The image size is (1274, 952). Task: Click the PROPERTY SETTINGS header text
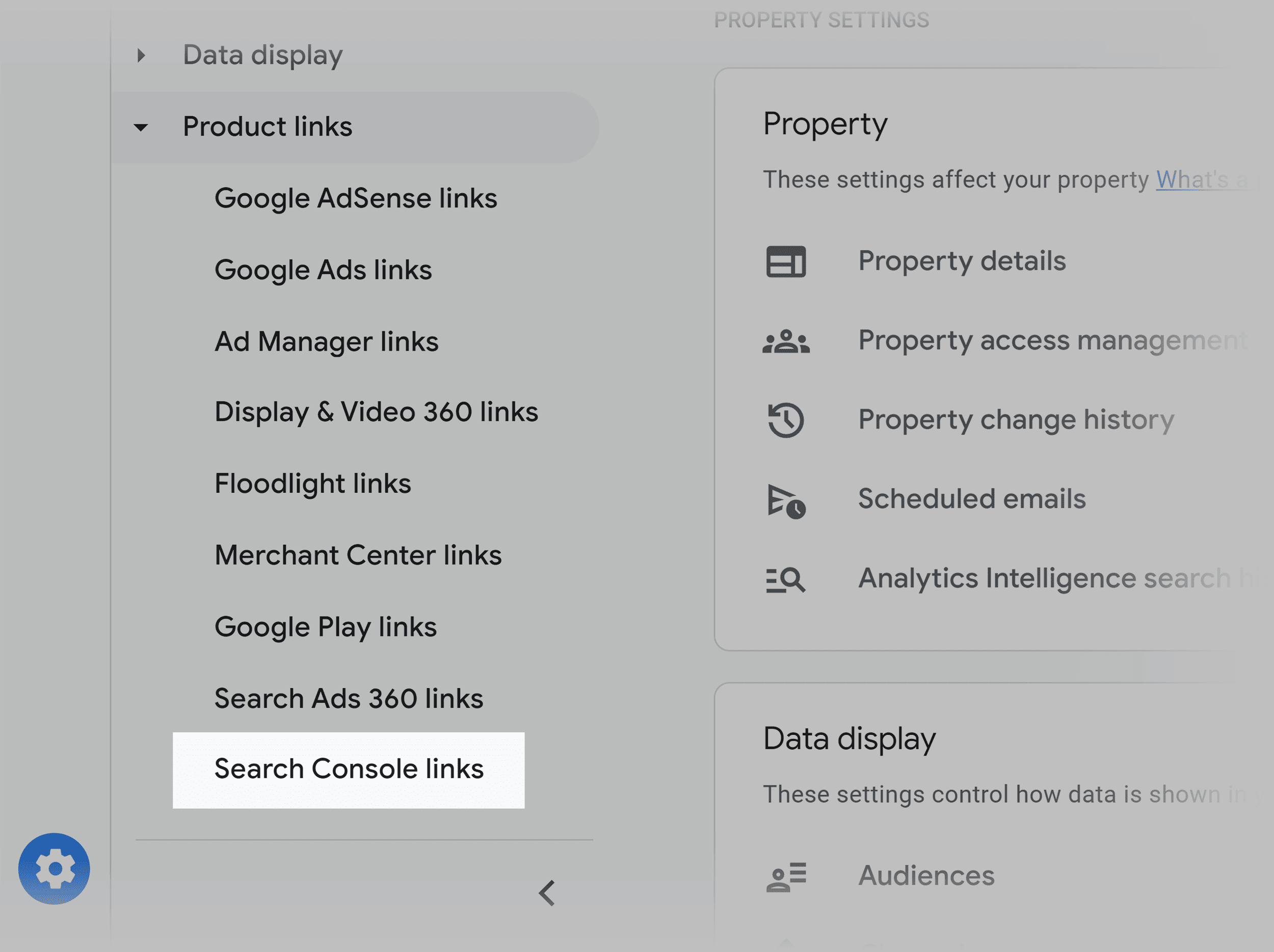[x=821, y=20]
